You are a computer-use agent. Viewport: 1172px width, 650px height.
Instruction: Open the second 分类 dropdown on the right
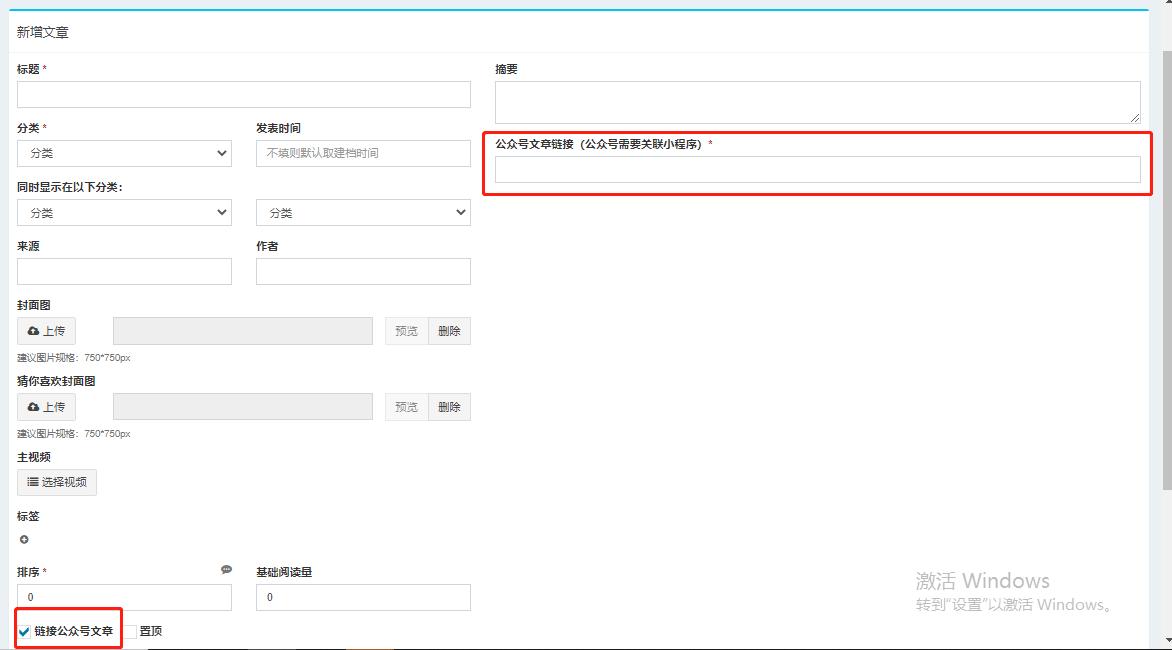point(363,212)
